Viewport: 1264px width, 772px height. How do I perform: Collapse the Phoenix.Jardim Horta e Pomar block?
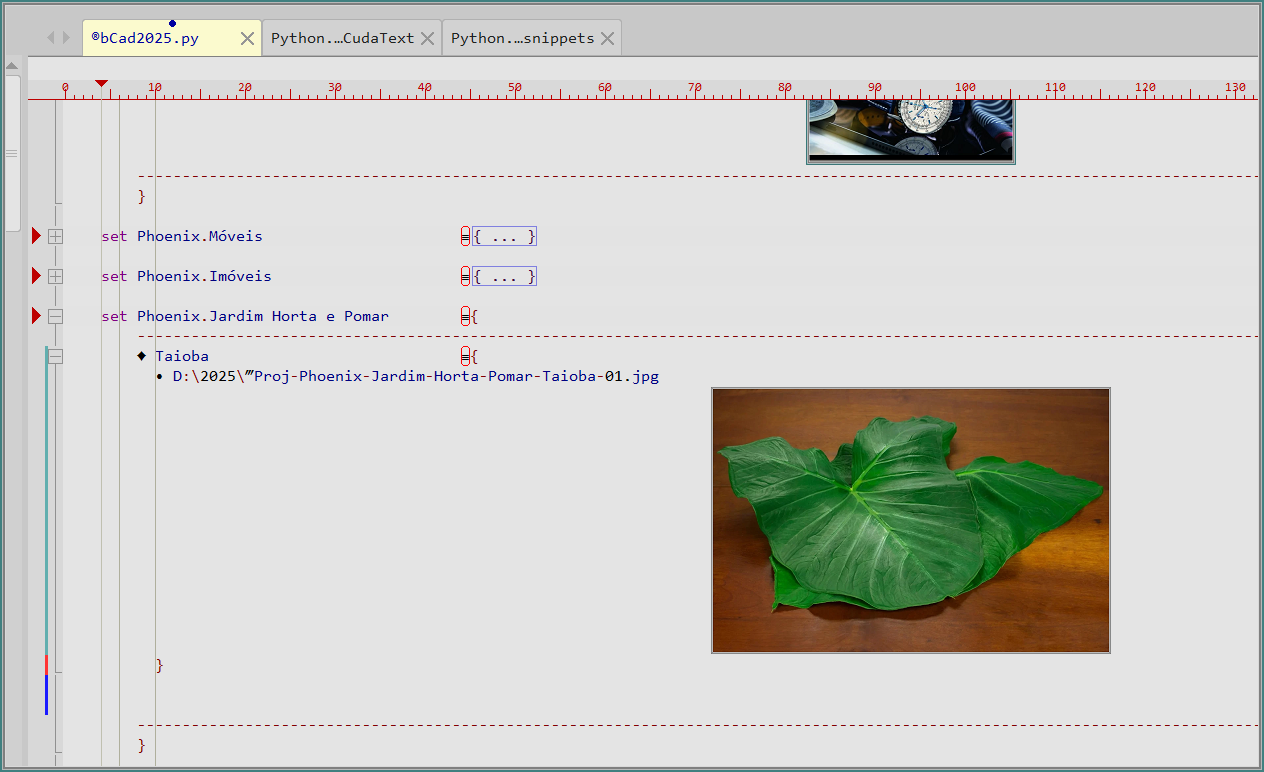point(56,316)
